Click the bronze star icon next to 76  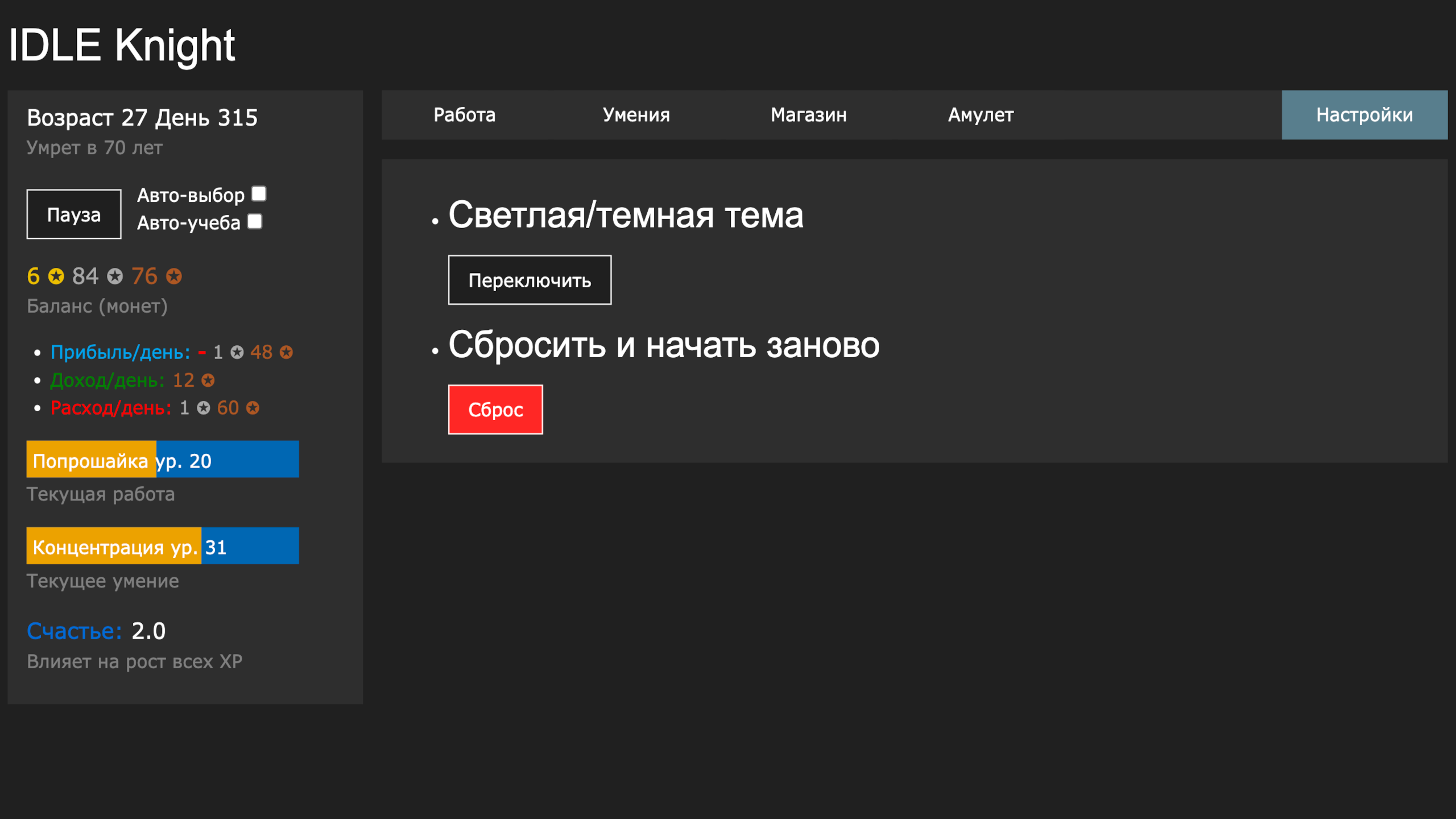point(175,277)
